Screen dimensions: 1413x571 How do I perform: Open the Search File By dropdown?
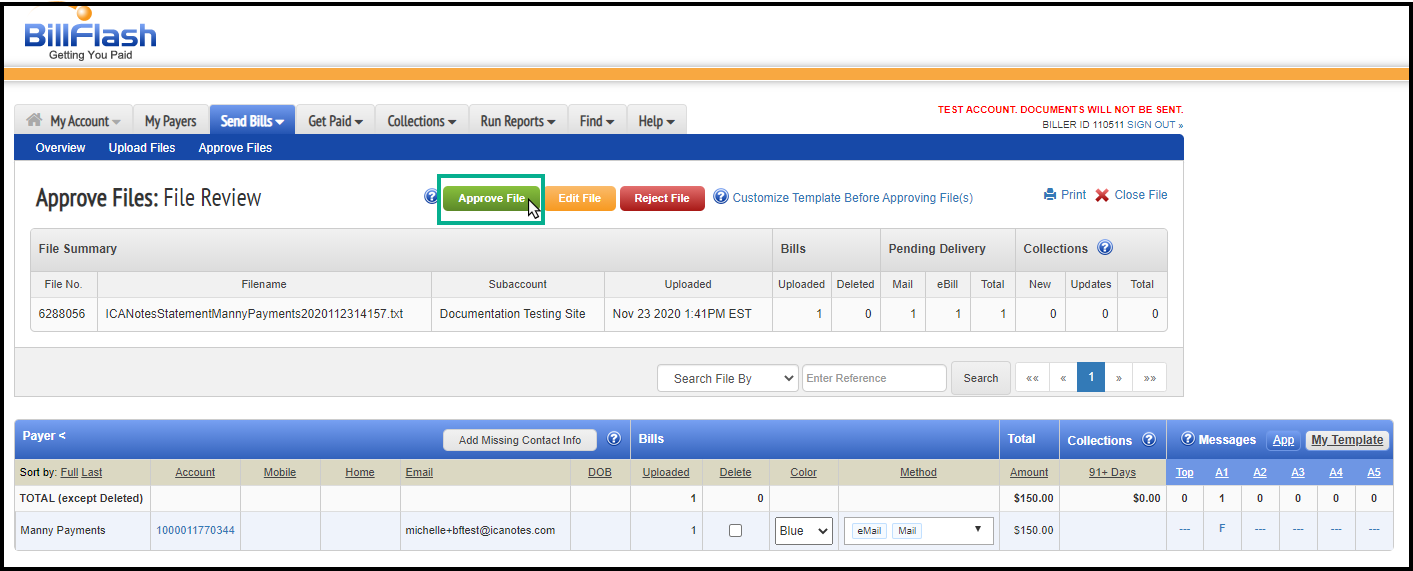(x=727, y=378)
